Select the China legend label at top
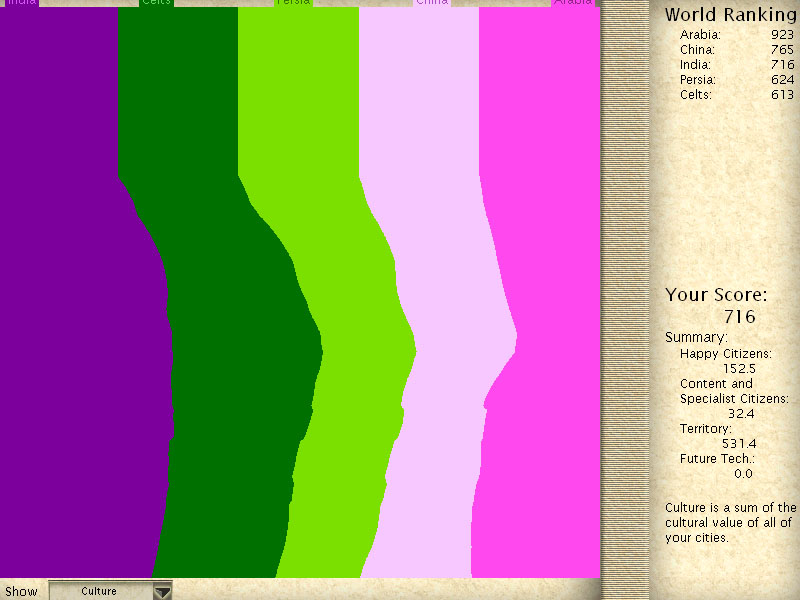Image resolution: width=800 pixels, height=600 pixels. pyautogui.click(x=432, y=3)
